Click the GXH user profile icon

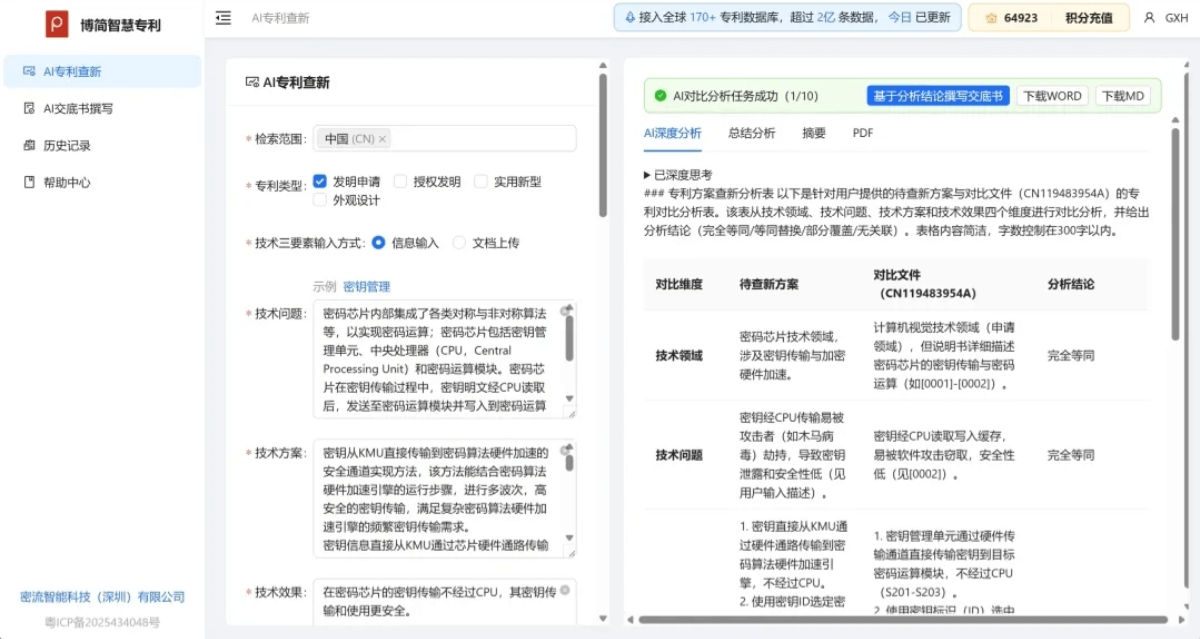pyautogui.click(x=1149, y=18)
